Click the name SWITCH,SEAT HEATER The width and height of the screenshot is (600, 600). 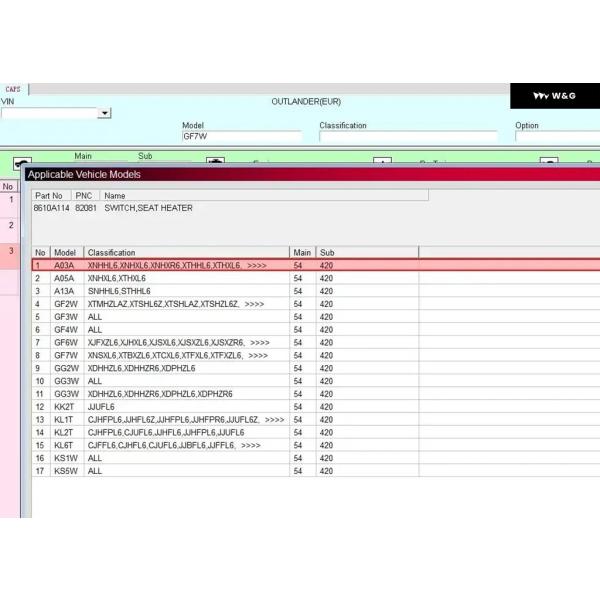148,208
